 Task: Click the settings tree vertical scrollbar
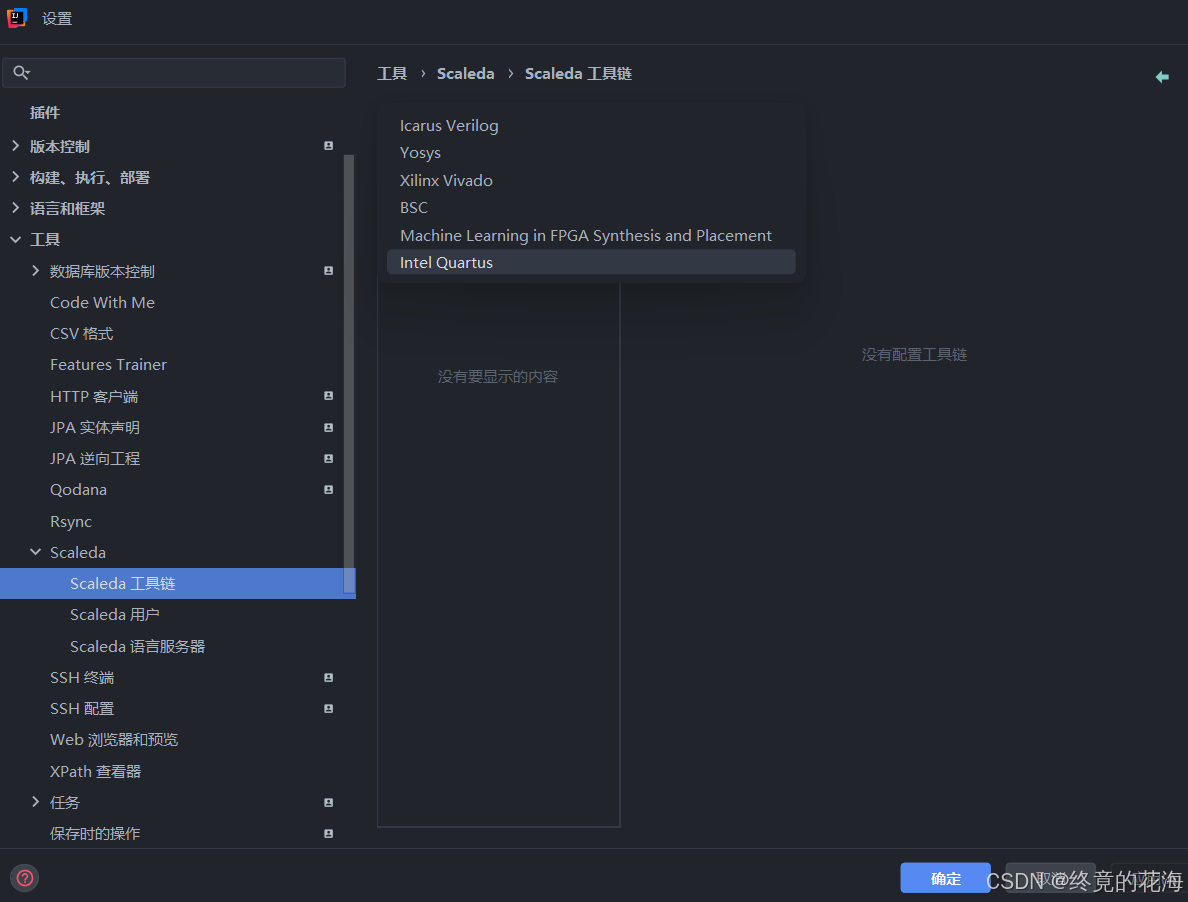349,375
